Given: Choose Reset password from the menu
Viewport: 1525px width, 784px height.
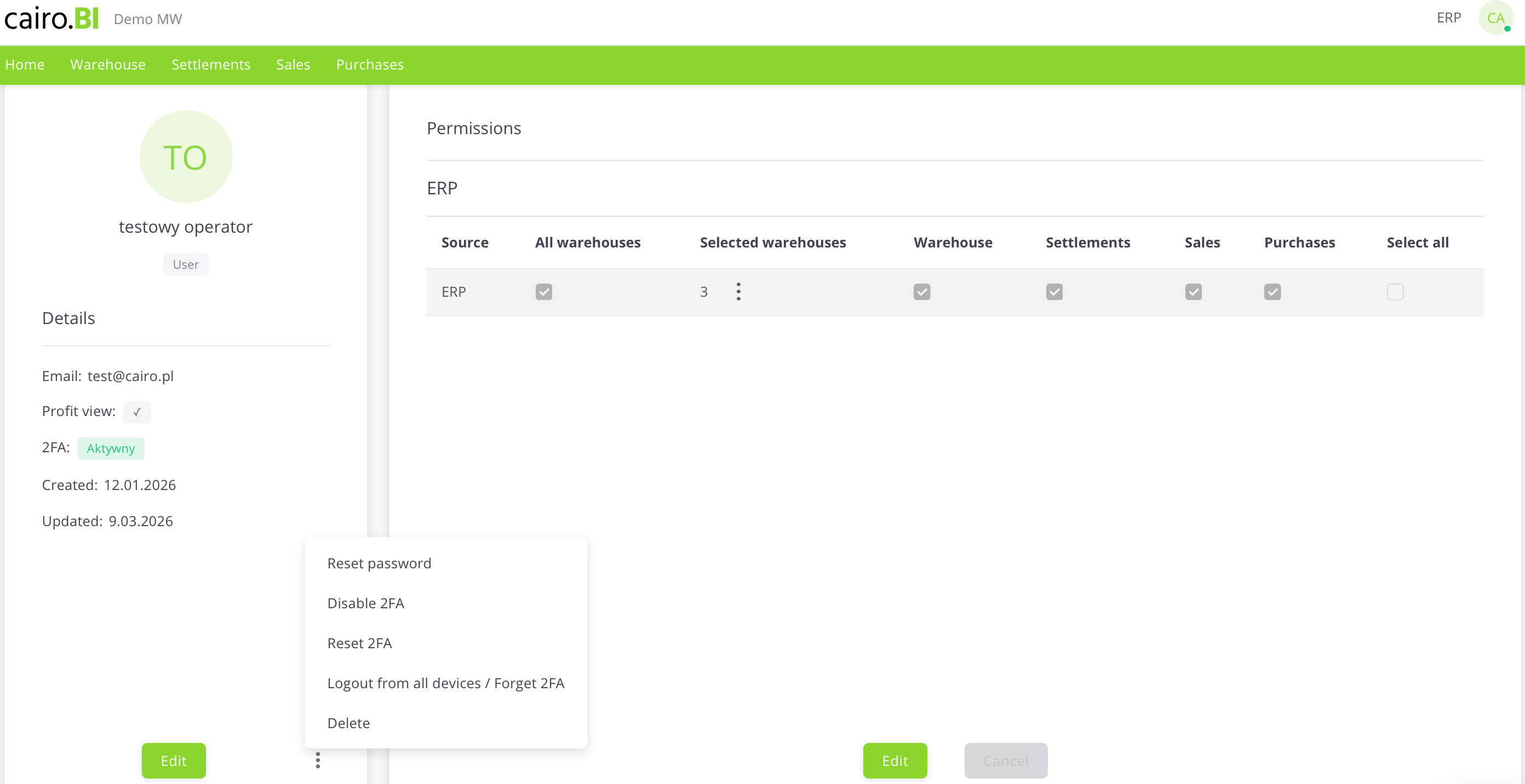Looking at the screenshot, I should (379, 563).
